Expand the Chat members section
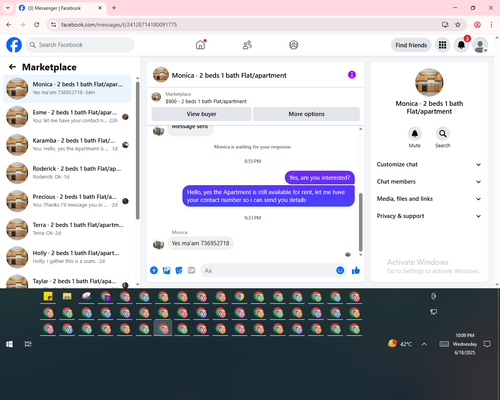 click(429, 182)
